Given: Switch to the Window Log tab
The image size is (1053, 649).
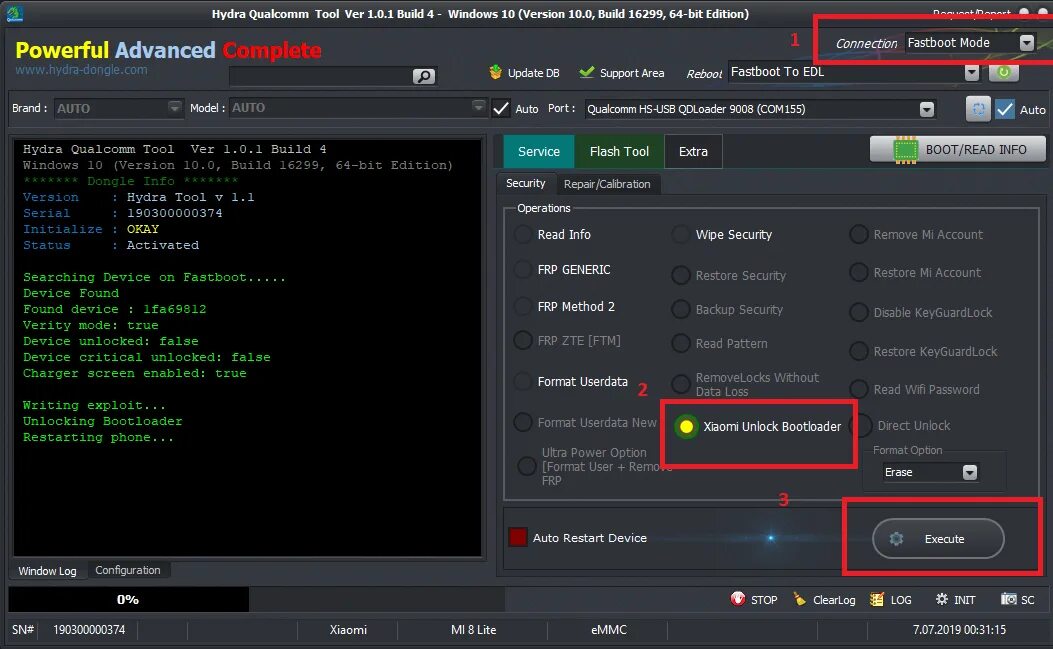Looking at the screenshot, I should click(47, 570).
